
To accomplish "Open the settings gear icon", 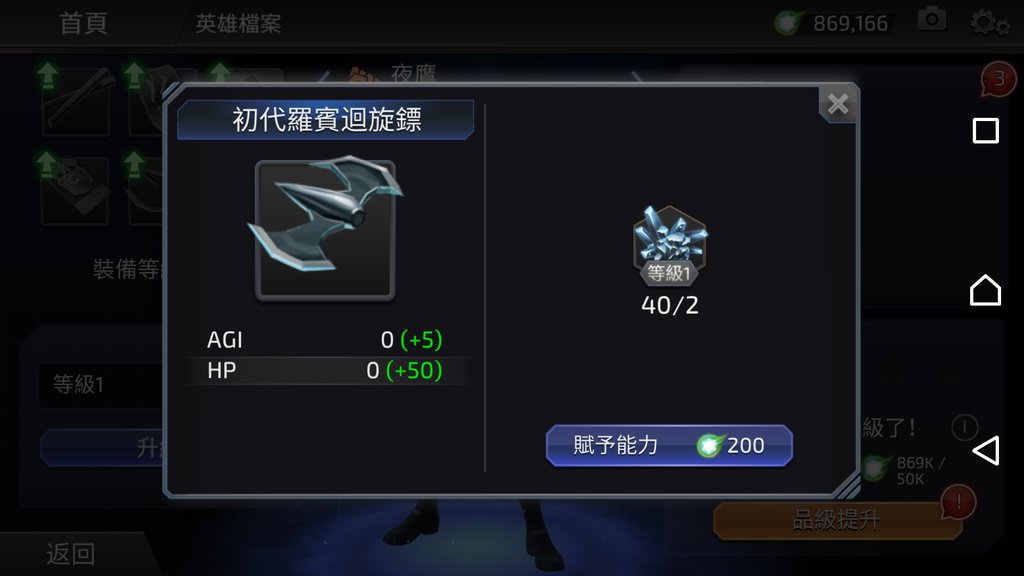I will (x=987, y=23).
